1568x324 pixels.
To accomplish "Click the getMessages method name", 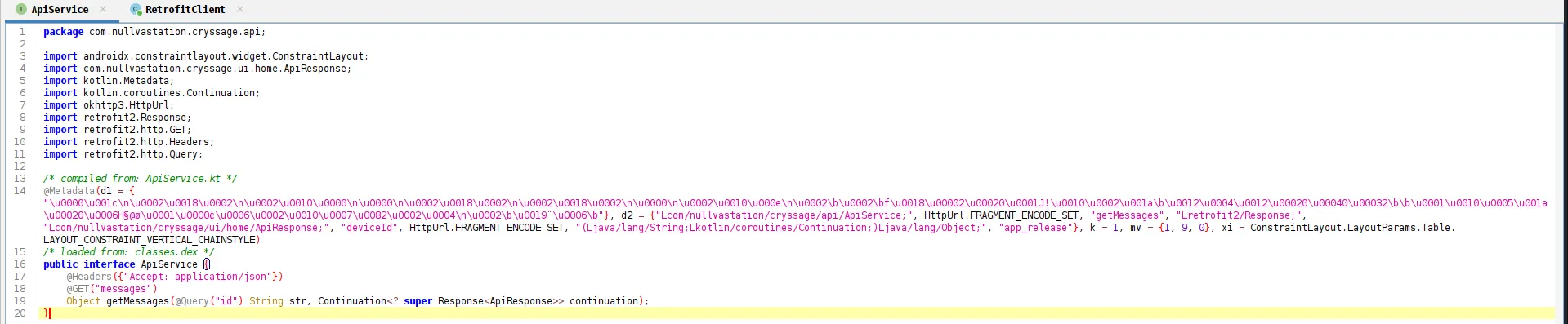I will click(x=137, y=301).
